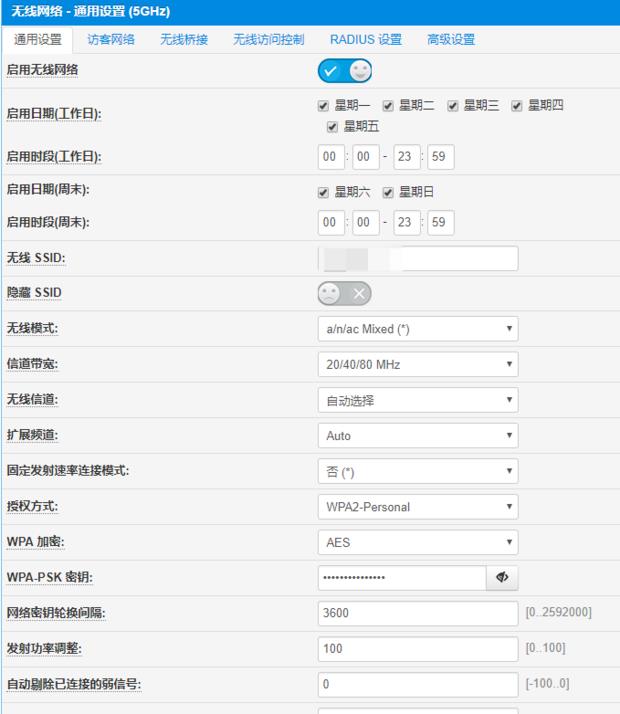Uncheck the 星期五 checkbox
The width and height of the screenshot is (620, 714).
[333, 127]
